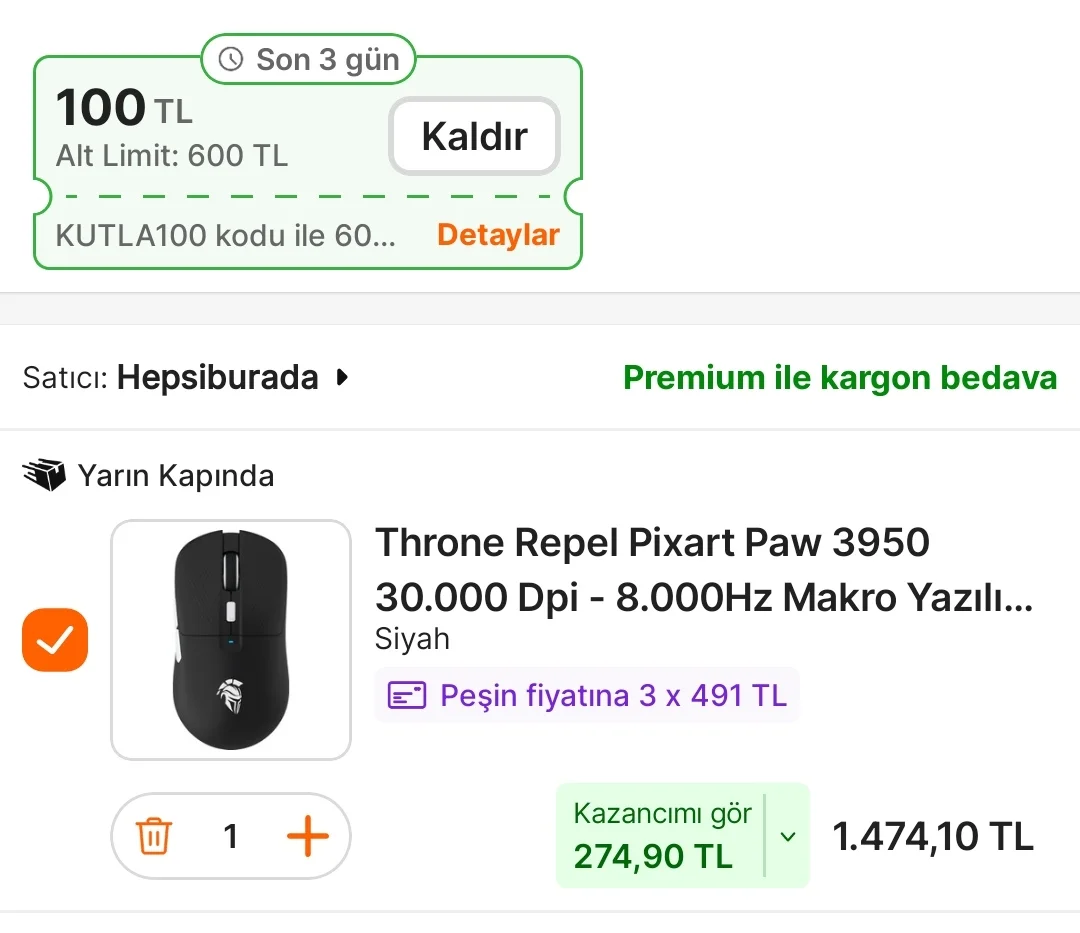
Task: Expand the savings chevron dropdown
Action: tap(788, 836)
